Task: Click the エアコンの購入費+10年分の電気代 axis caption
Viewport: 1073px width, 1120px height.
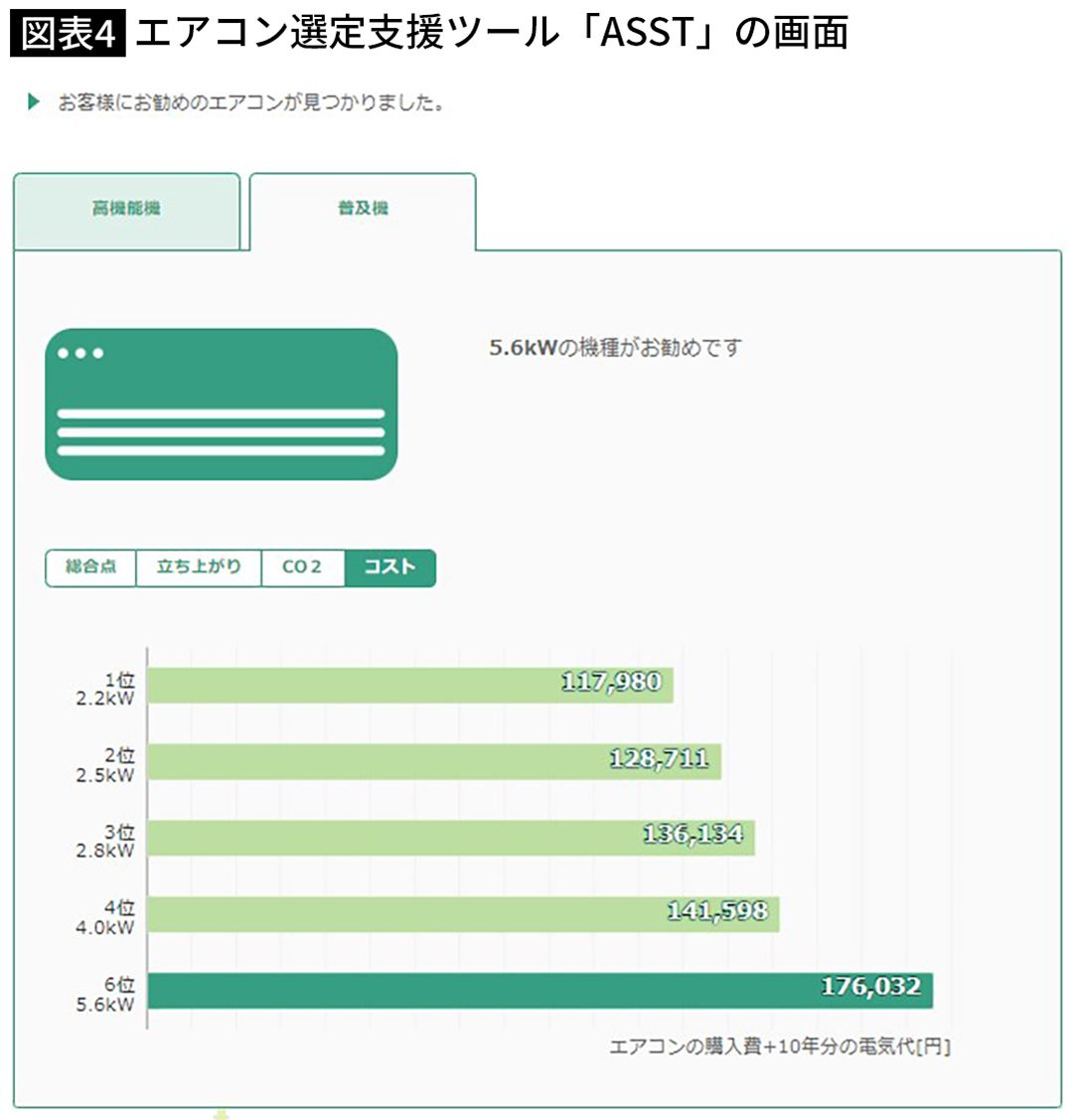Action: (779, 1046)
